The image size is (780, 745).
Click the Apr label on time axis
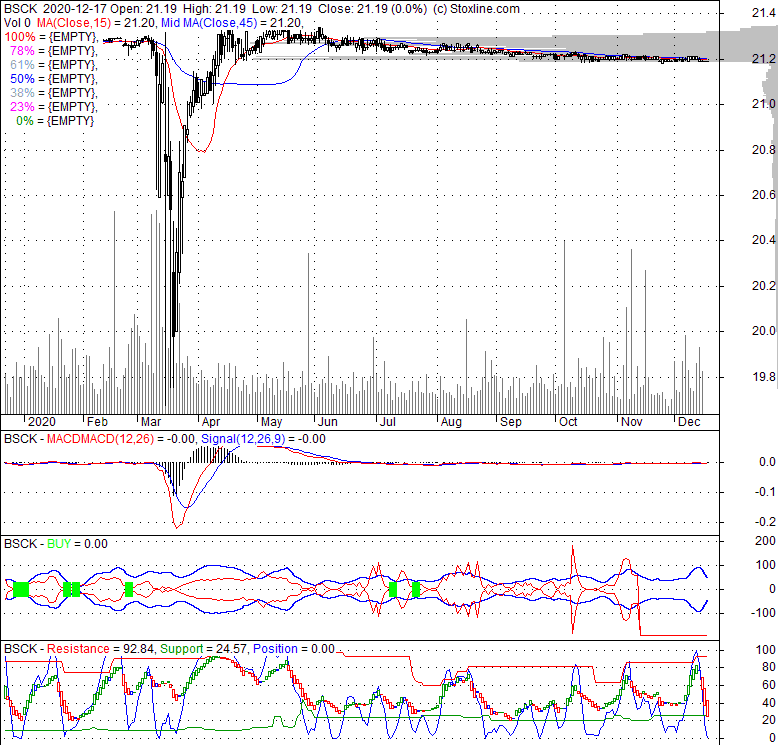[x=211, y=422]
